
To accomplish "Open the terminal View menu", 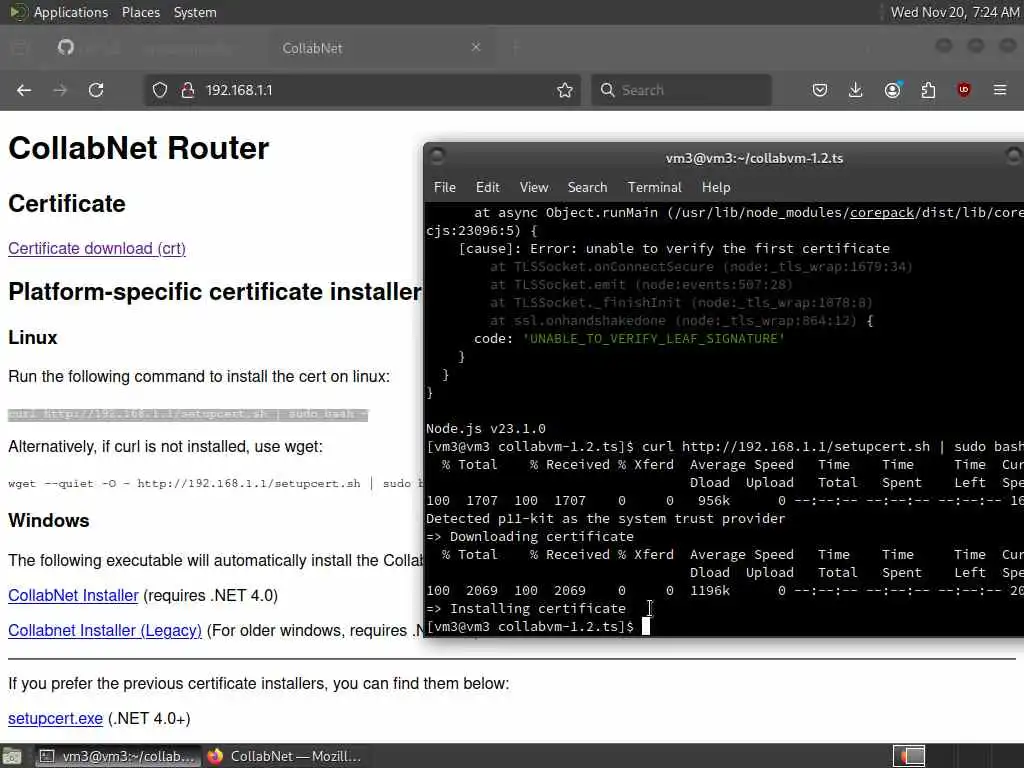I will point(534,187).
